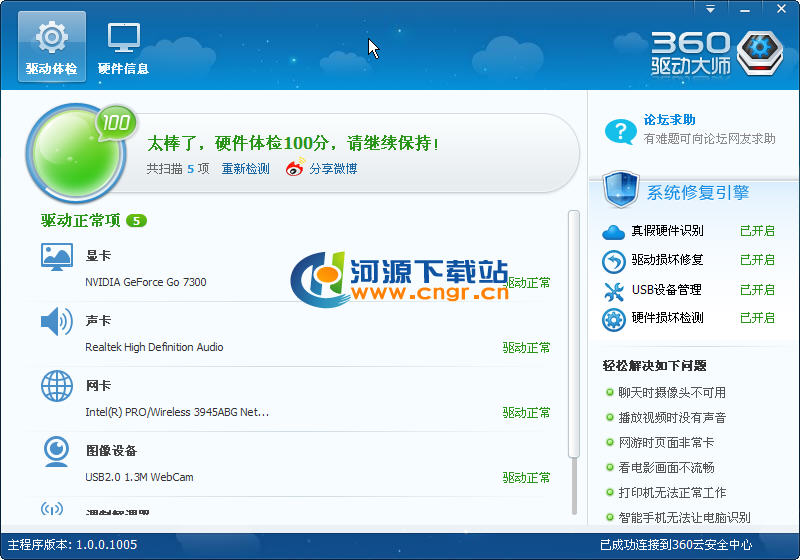Click the 声卡 speaker icon

coord(57,321)
